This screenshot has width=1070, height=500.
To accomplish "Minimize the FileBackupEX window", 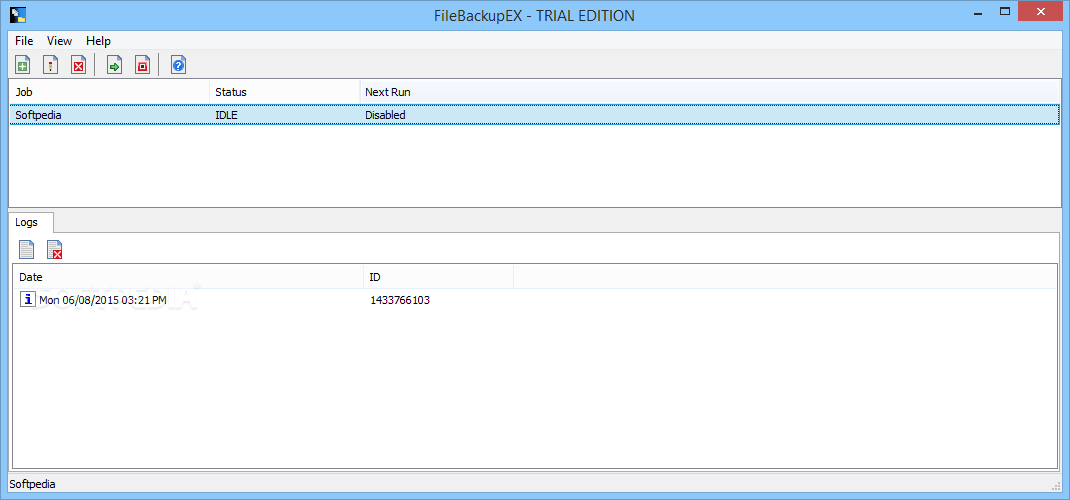I will click(979, 12).
